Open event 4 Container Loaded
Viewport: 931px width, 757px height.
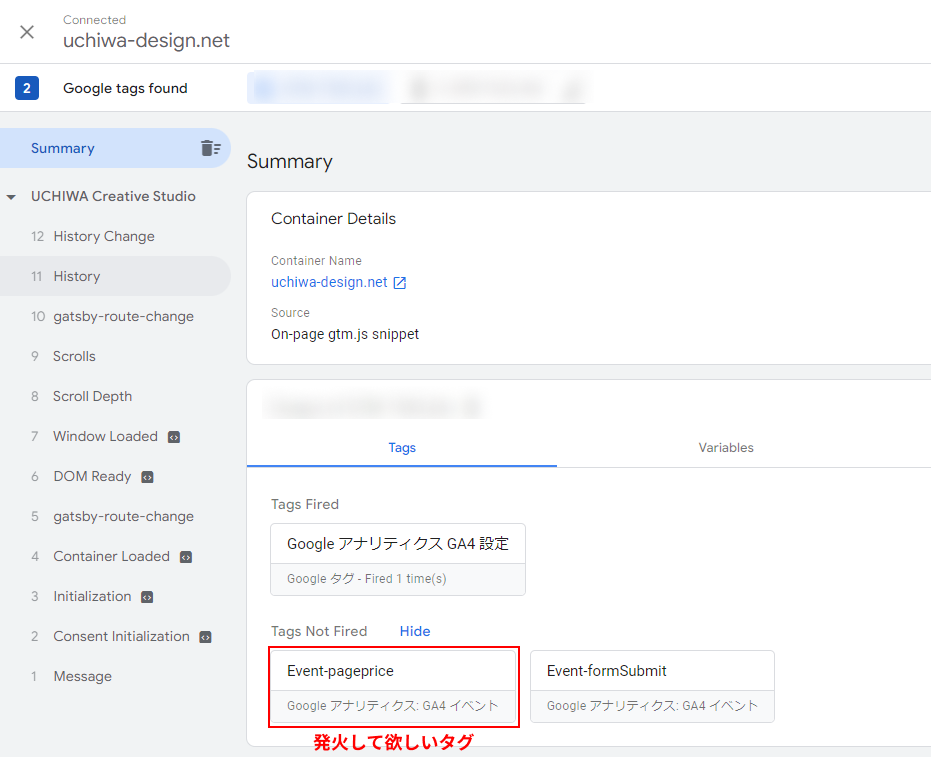click(115, 556)
